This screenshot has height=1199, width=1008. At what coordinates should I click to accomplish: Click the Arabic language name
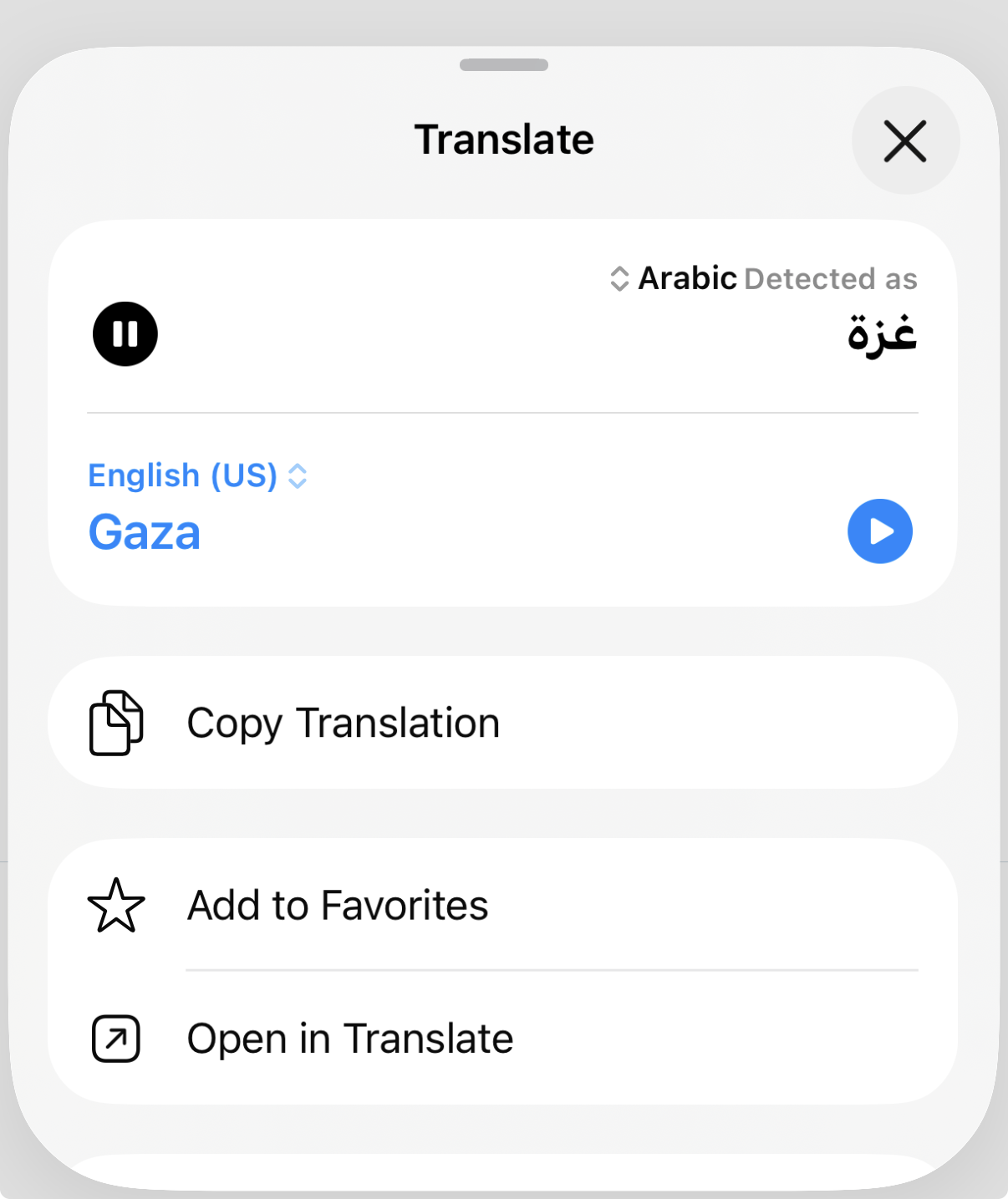(688, 278)
